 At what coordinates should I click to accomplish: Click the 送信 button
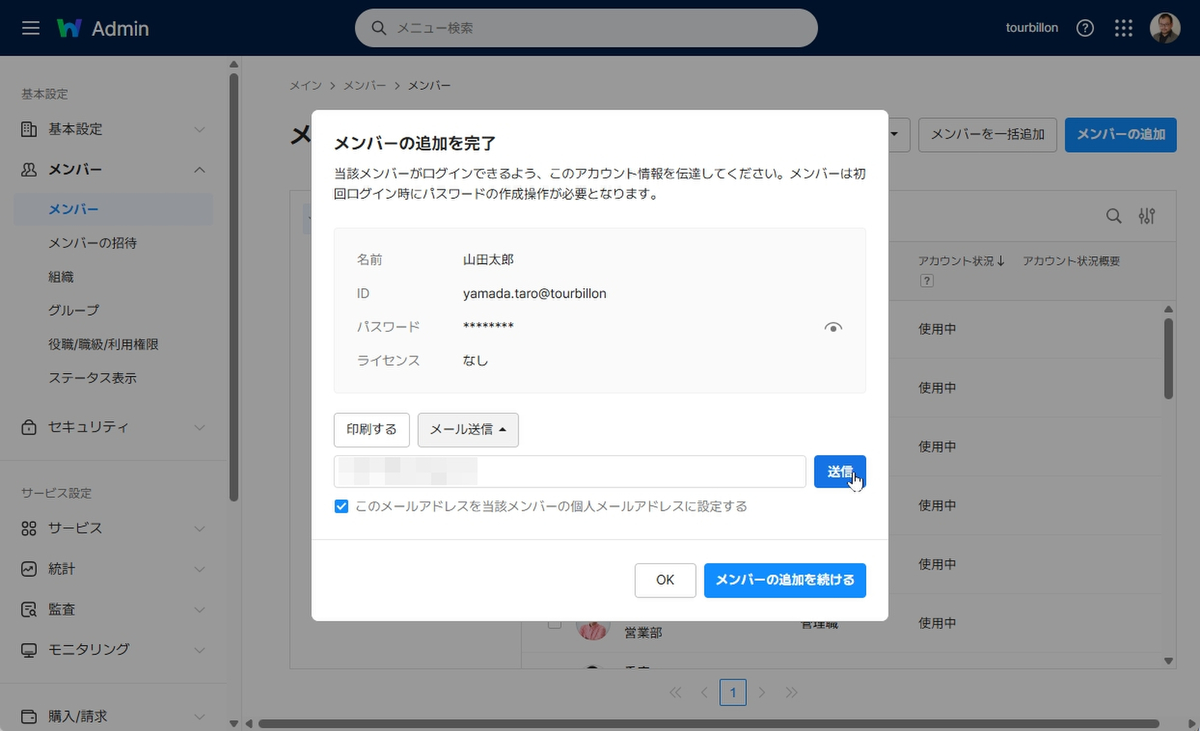pos(840,471)
